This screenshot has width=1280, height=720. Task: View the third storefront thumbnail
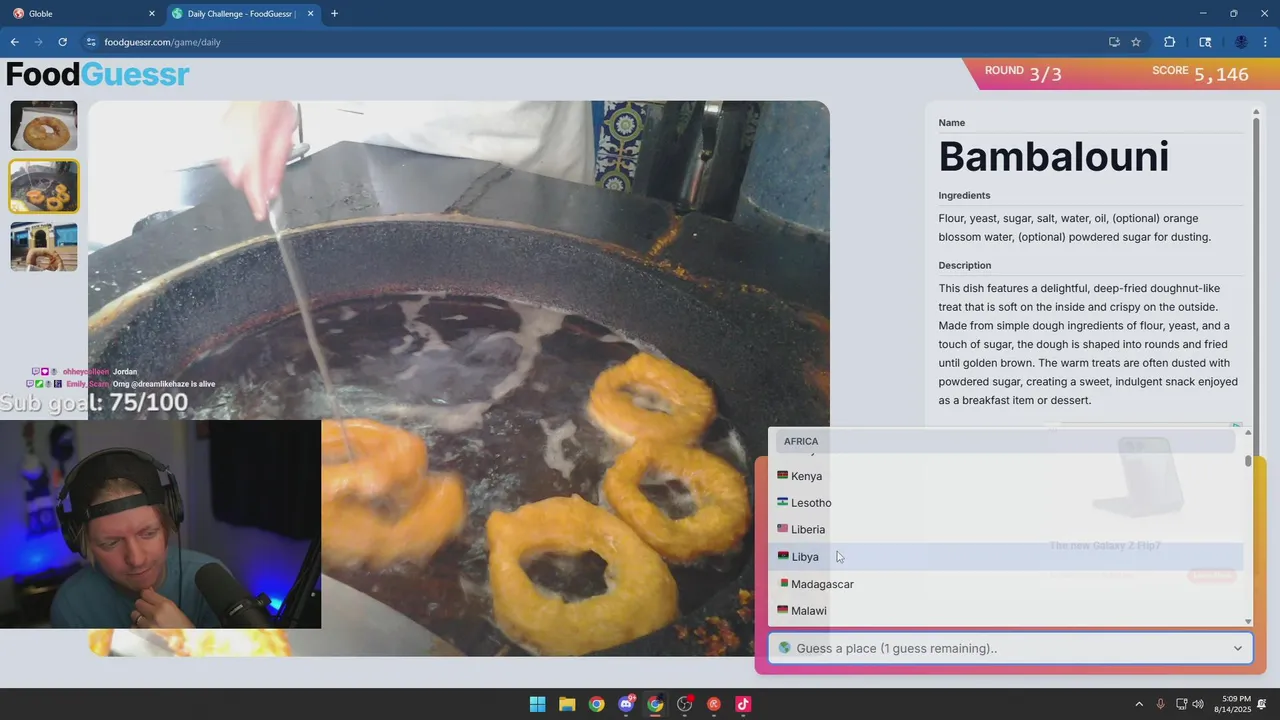[44, 247]
